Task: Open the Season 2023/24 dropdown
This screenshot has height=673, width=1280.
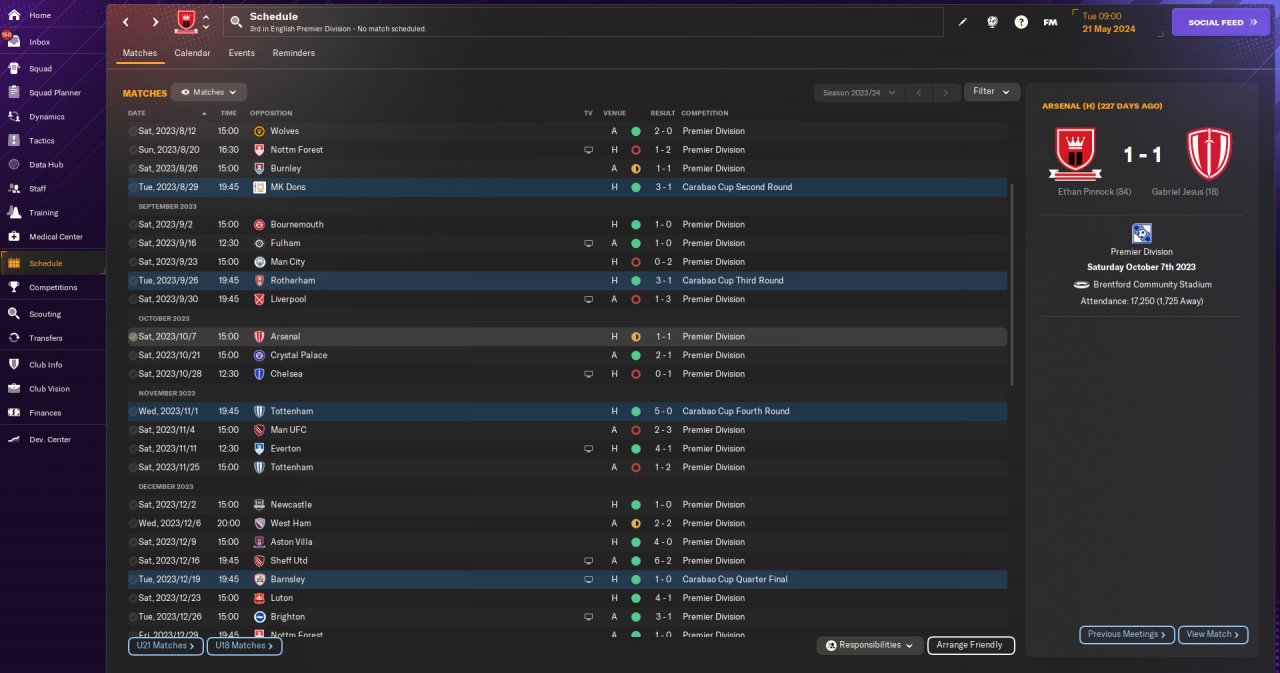Action: coord(859,92)
